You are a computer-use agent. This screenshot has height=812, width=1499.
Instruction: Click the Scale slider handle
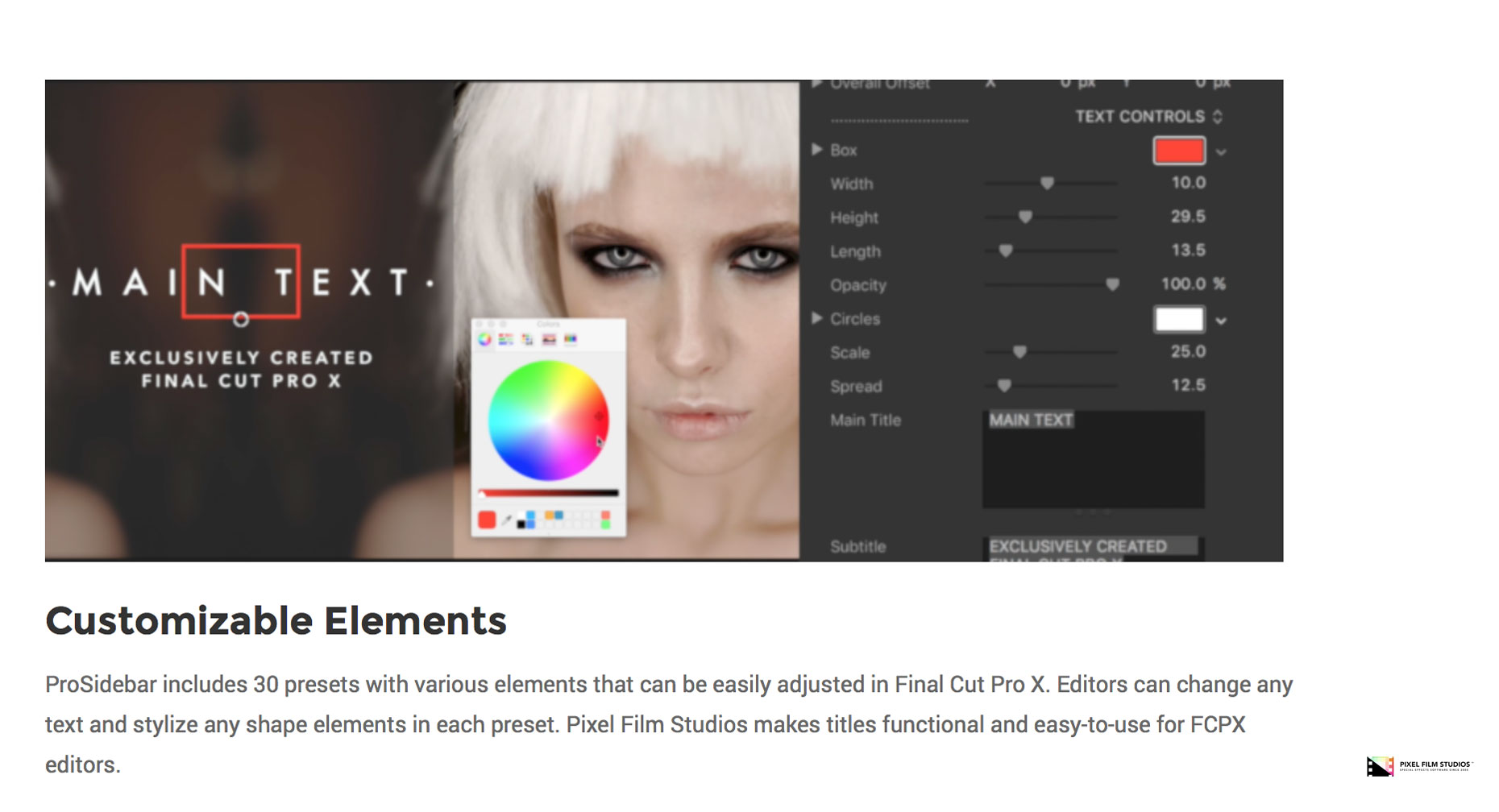pos(1019,353)
